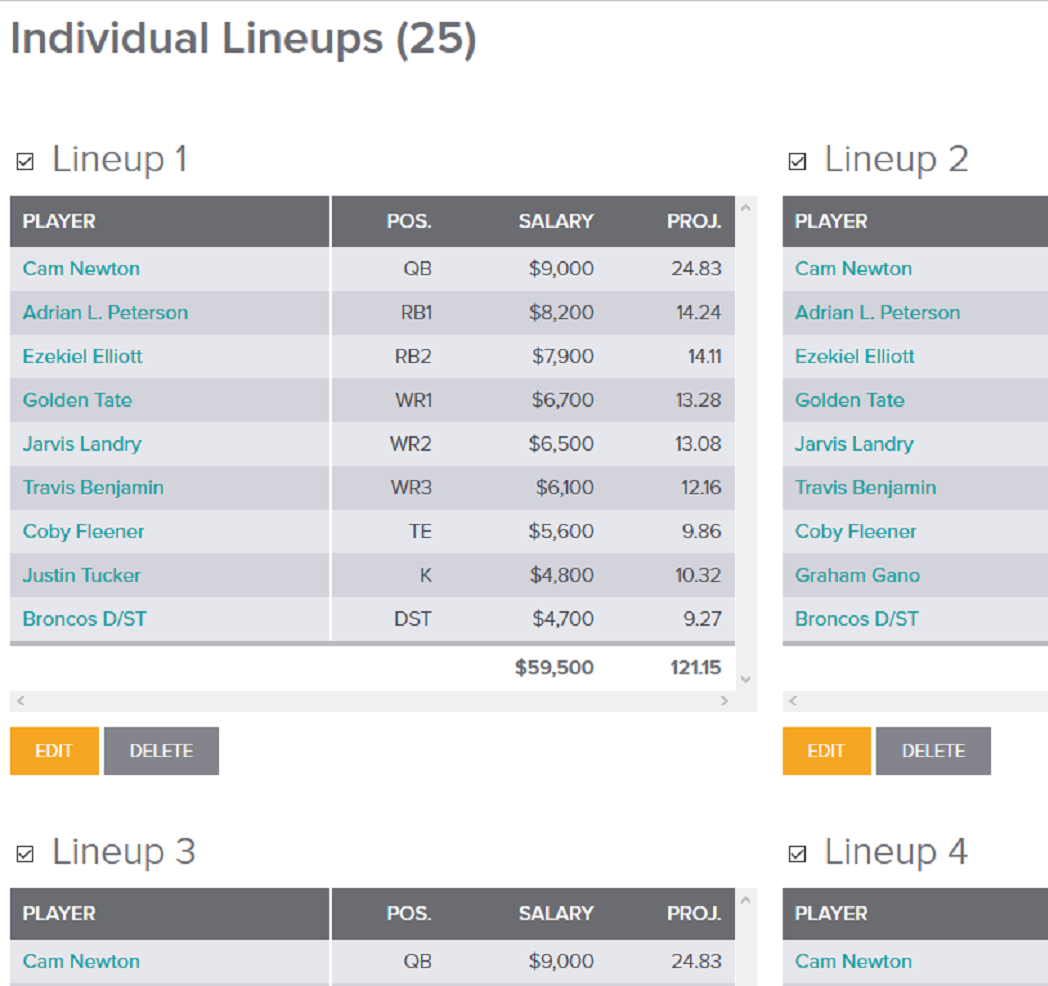Click the PROJ. column header in Lineup 1

694,221
